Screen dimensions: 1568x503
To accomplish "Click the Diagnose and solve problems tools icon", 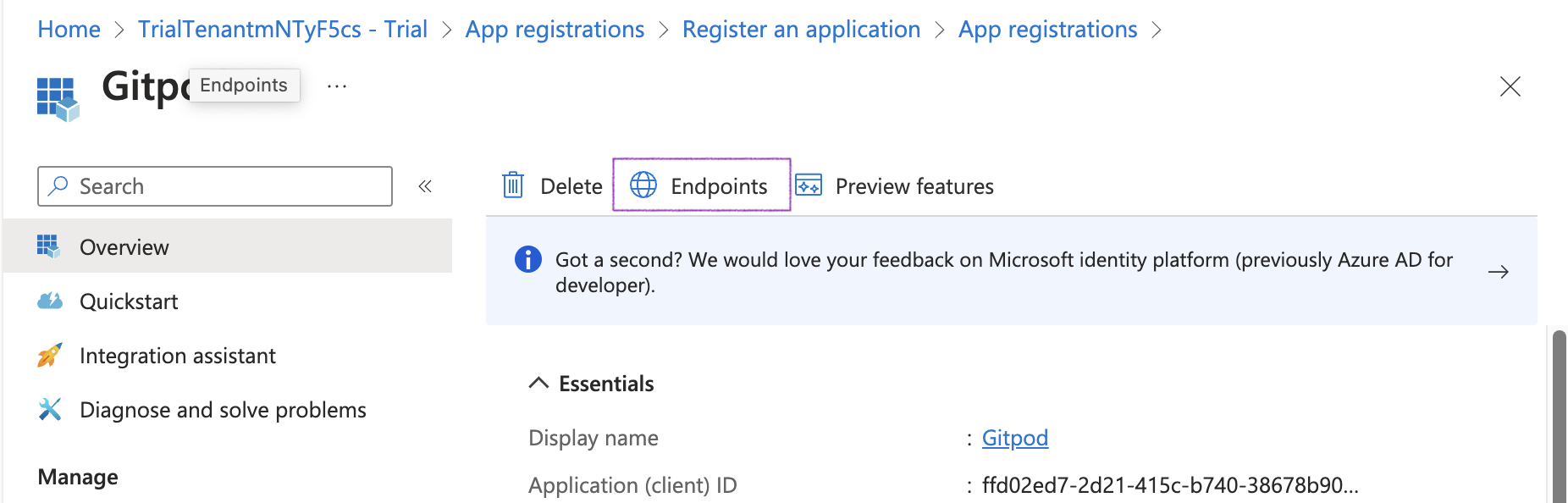I will tap(50, 410).
